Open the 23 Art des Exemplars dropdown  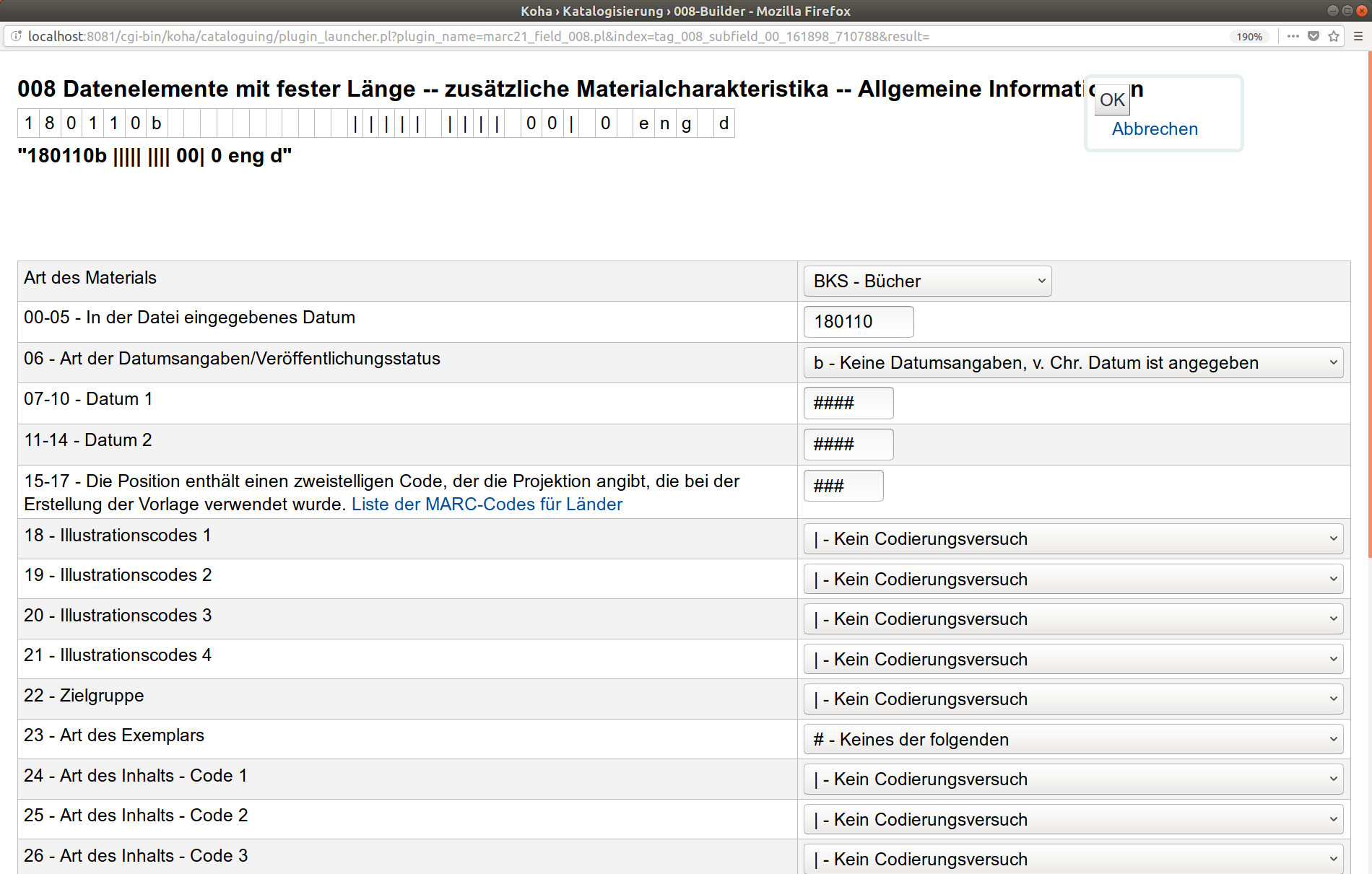[1073, 740]
